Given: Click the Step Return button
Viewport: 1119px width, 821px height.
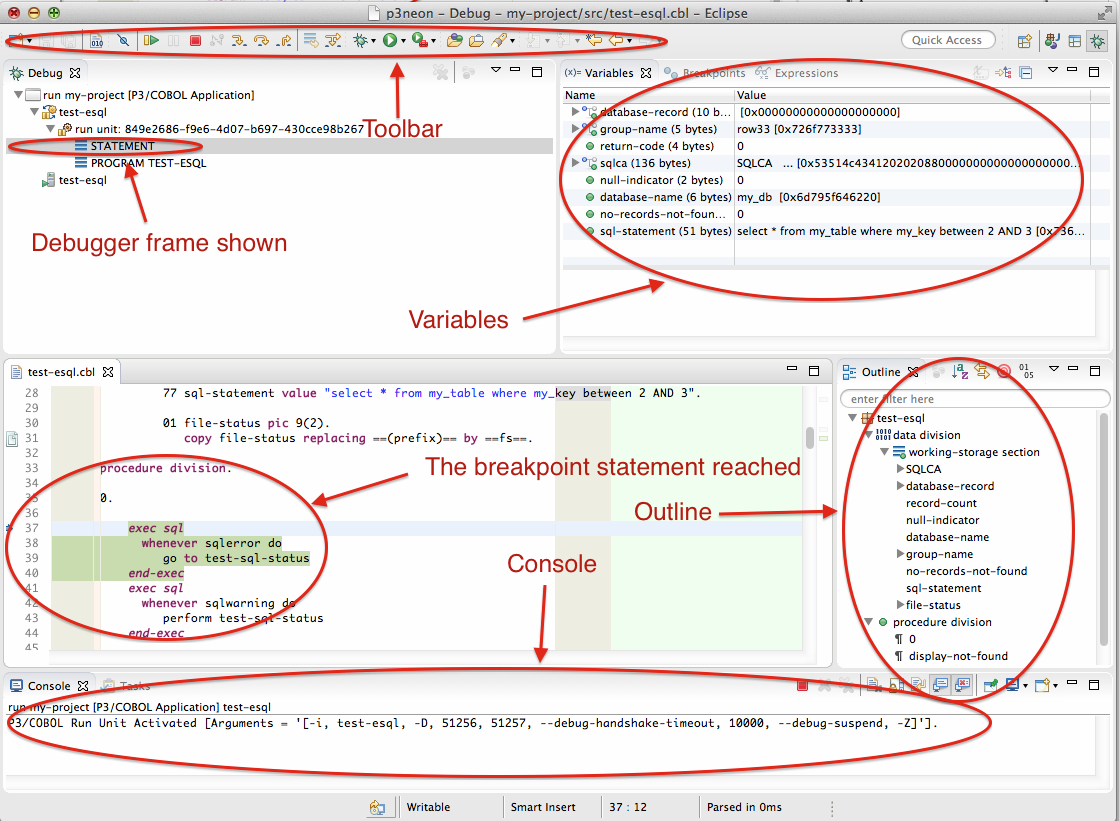Looking at the screenshot, I should pos(285,41).
